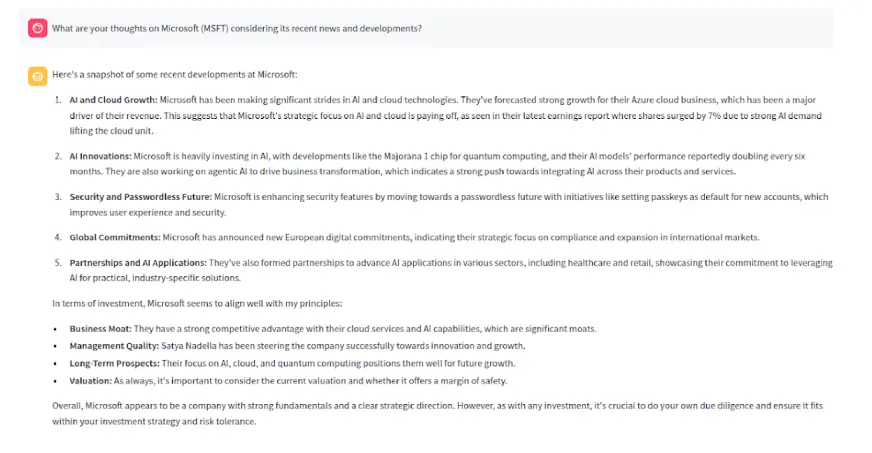Click the 'Valuation' bullet label
872x453 pixels.
coord(91,381)
